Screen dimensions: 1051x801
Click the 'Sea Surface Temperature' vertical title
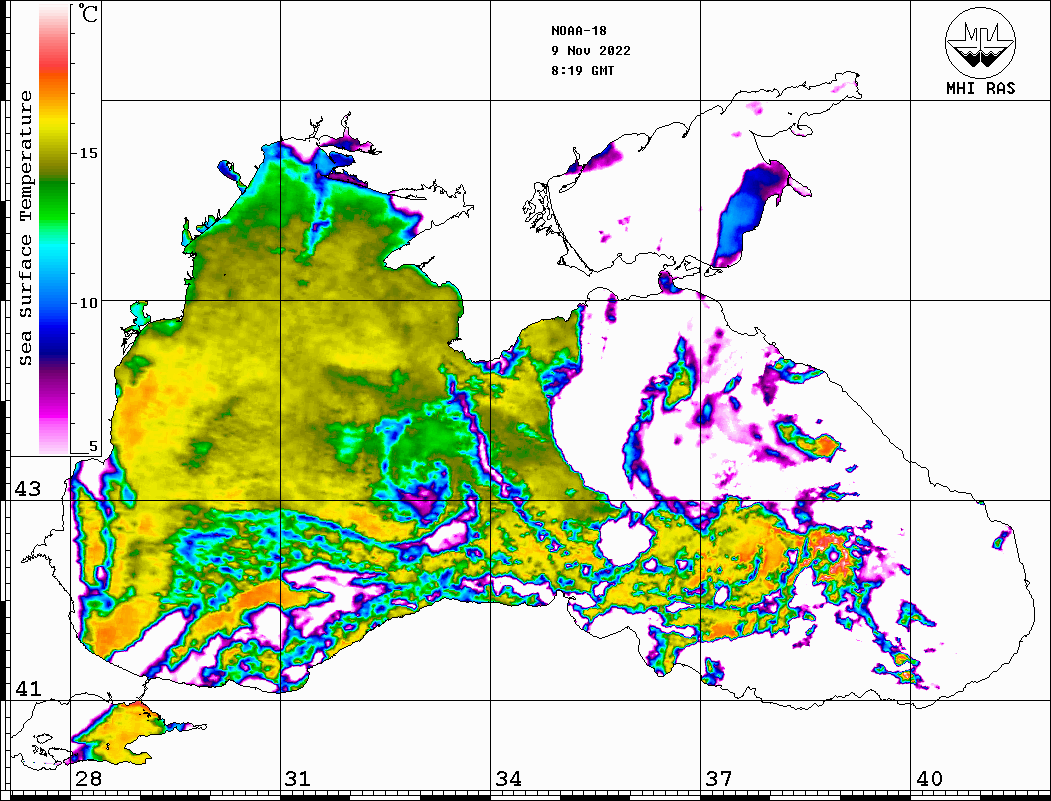(25, 228)
